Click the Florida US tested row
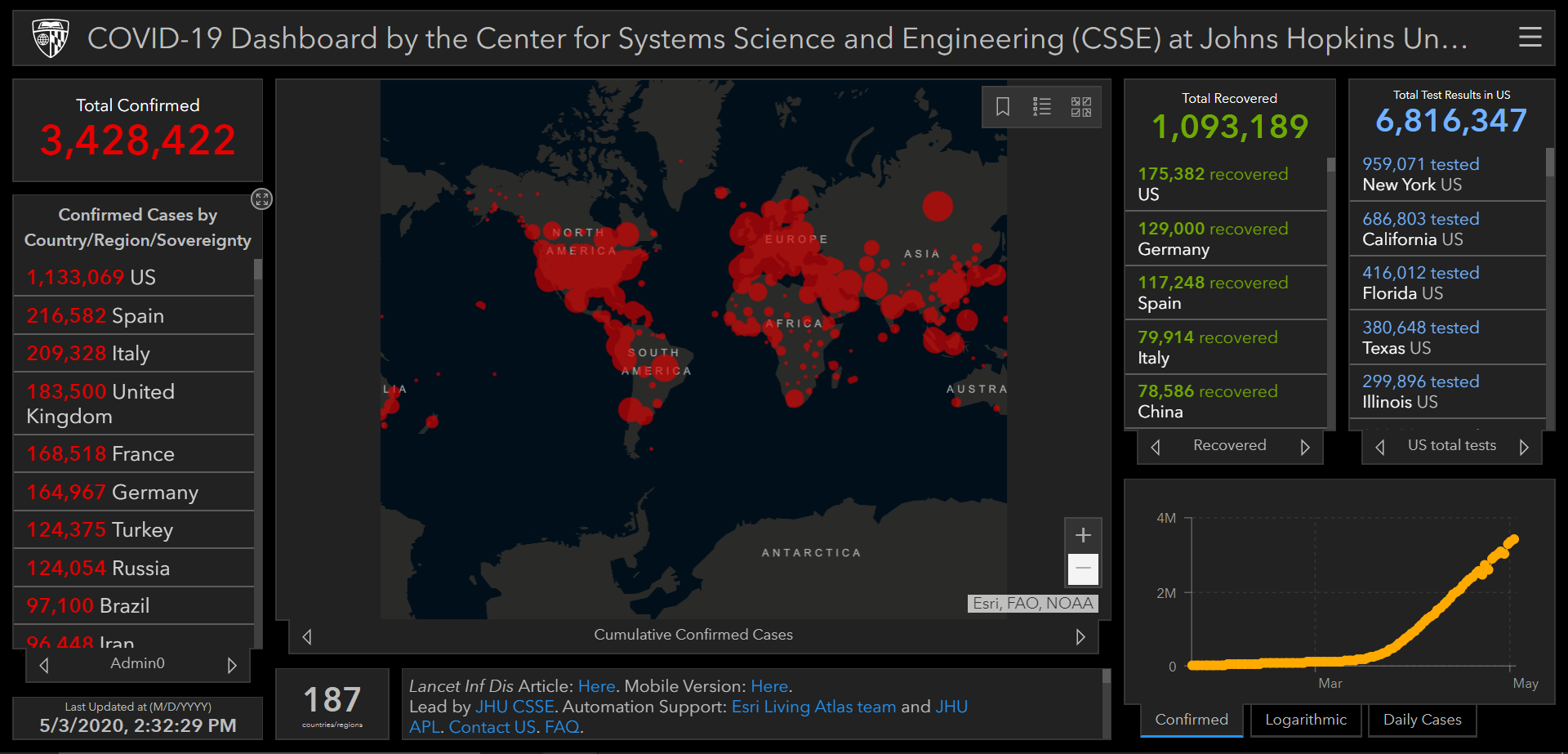Image resolution: width=1568 pixels, height=754 pixels. coord(1448,283)
